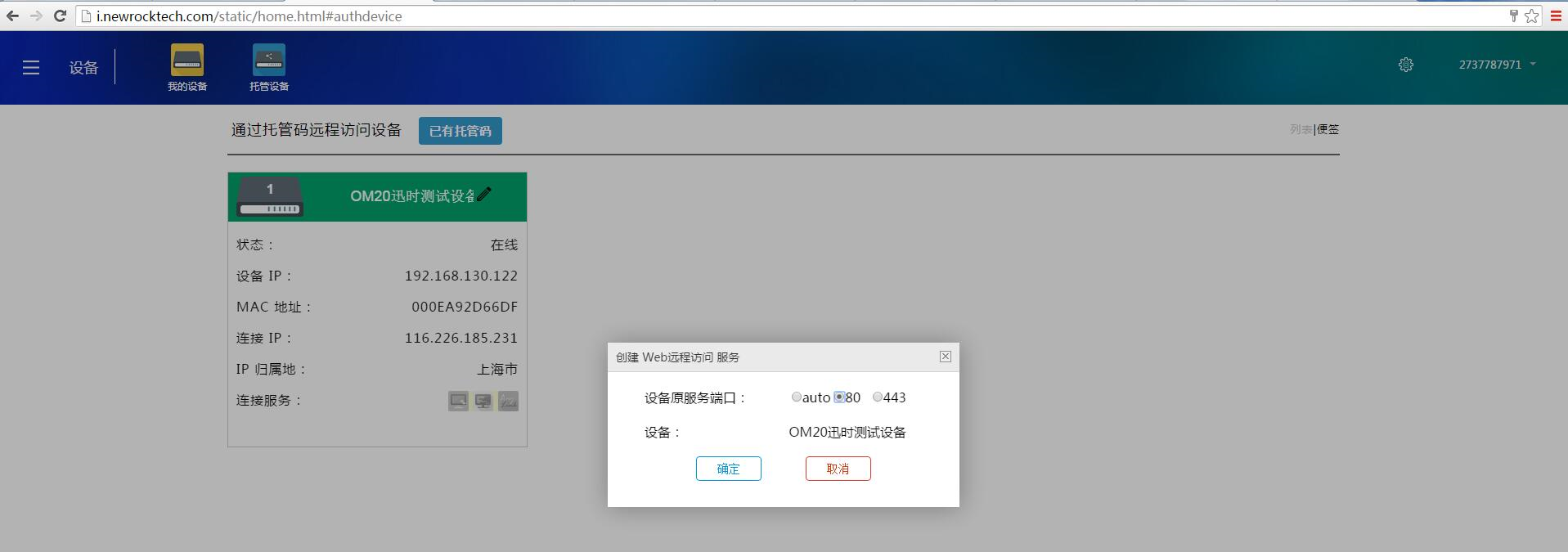Viewport: 1568px width, 552px height.
Task: Click the 确定 confirm button
Action: [728, 469]
